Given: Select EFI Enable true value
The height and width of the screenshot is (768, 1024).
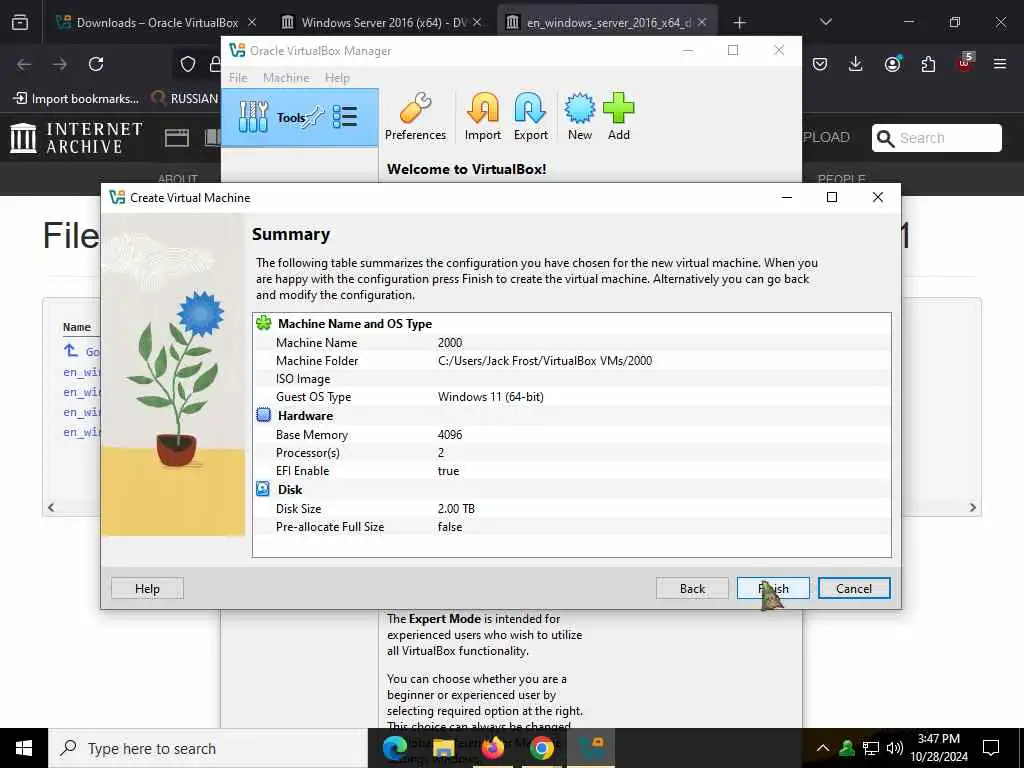Looking at the screenshot, I should [x=448, y=471].
